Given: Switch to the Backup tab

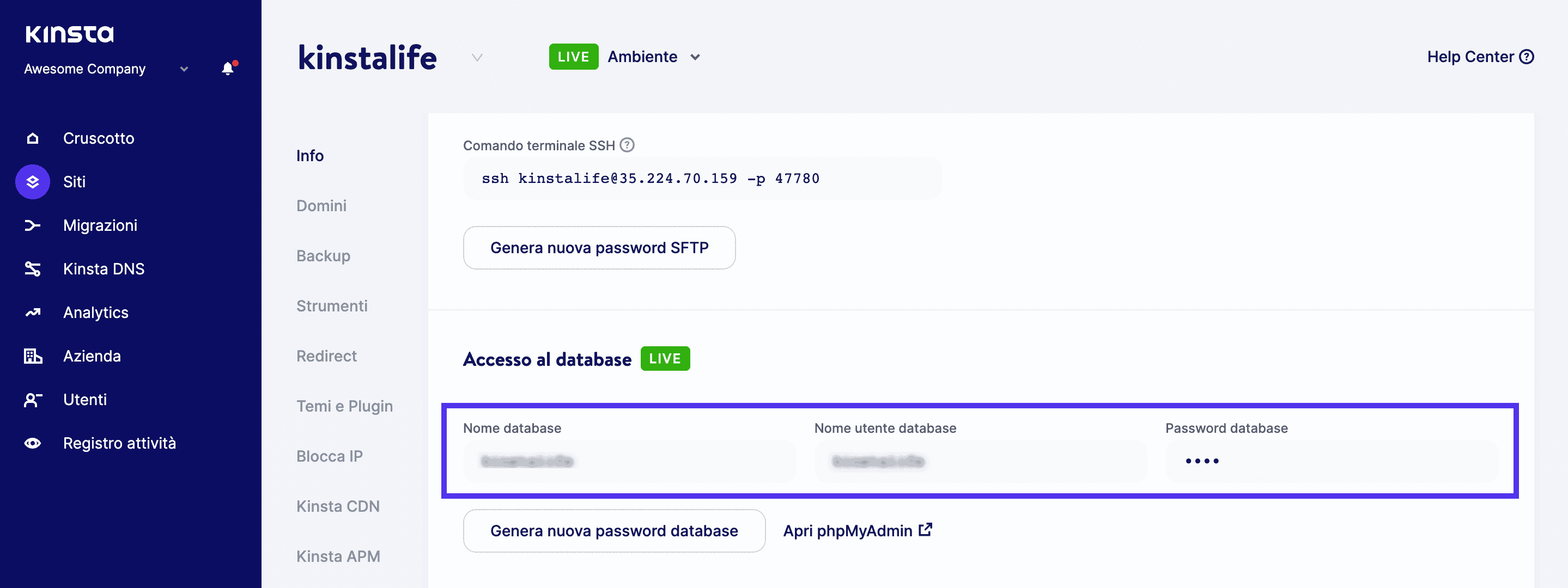Looking at the screenshot, I should click(x=323, y=256).
